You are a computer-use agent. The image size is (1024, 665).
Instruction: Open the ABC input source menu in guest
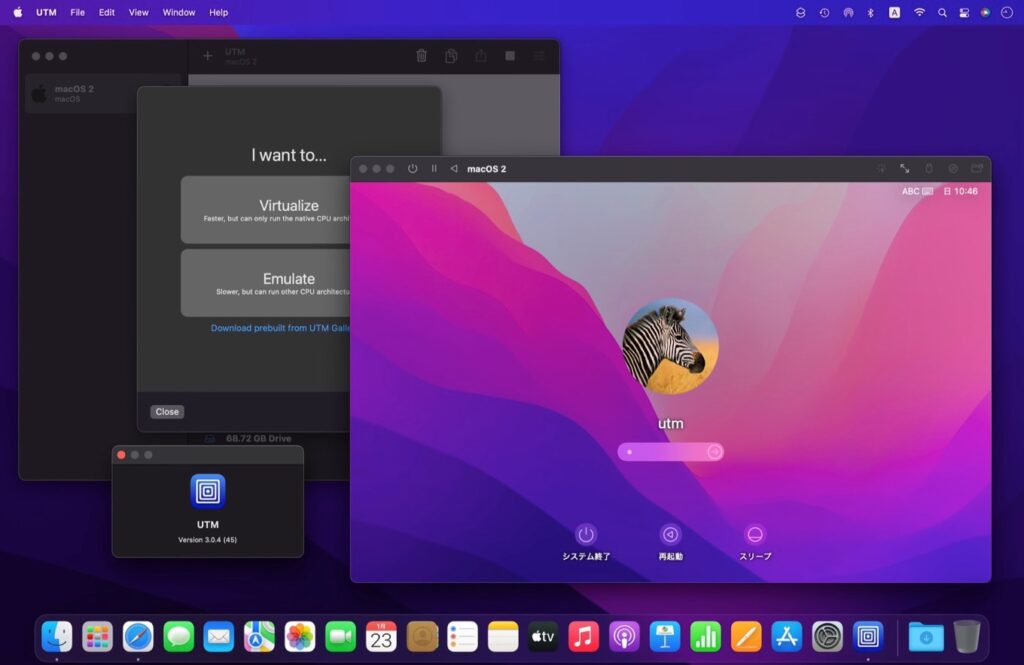[x=909, y=190]
